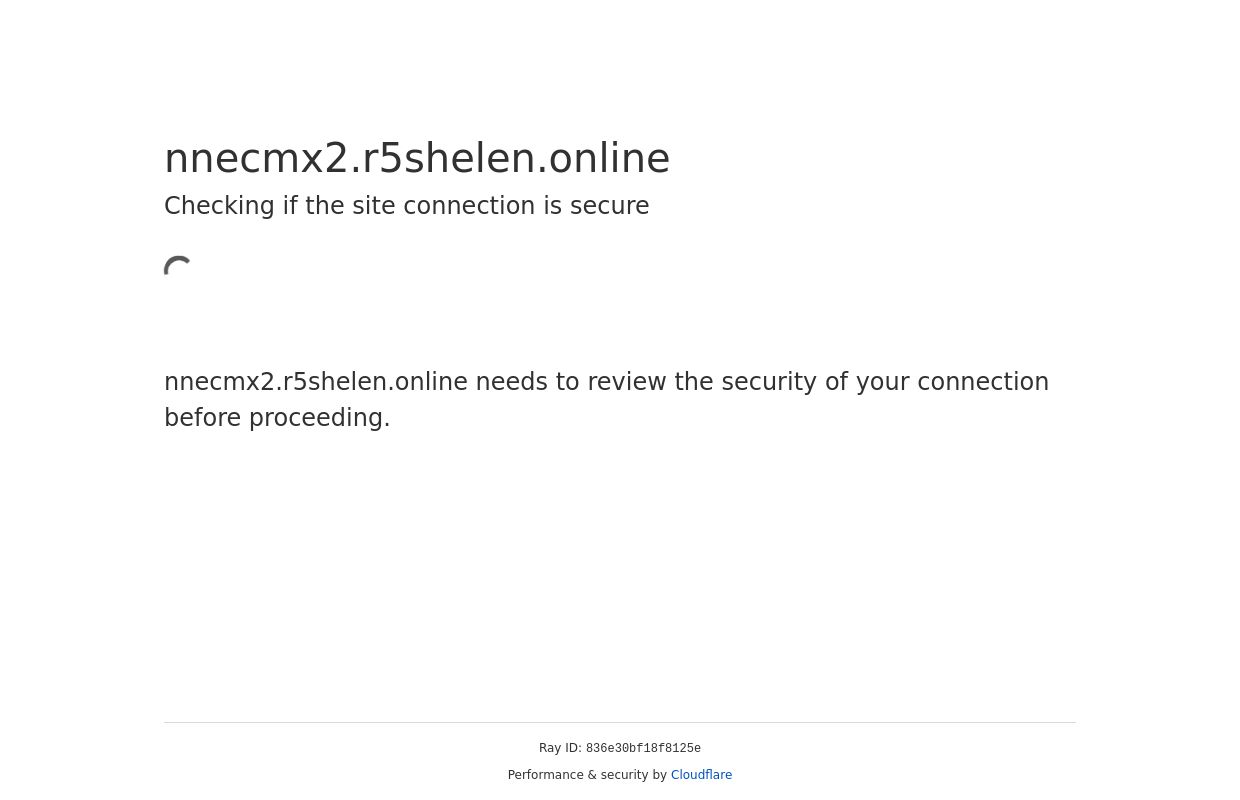This screenshot has height=800, width=1240.
Task: Click the word 'security' in the body paragraph
Action: tap(768, 382)
